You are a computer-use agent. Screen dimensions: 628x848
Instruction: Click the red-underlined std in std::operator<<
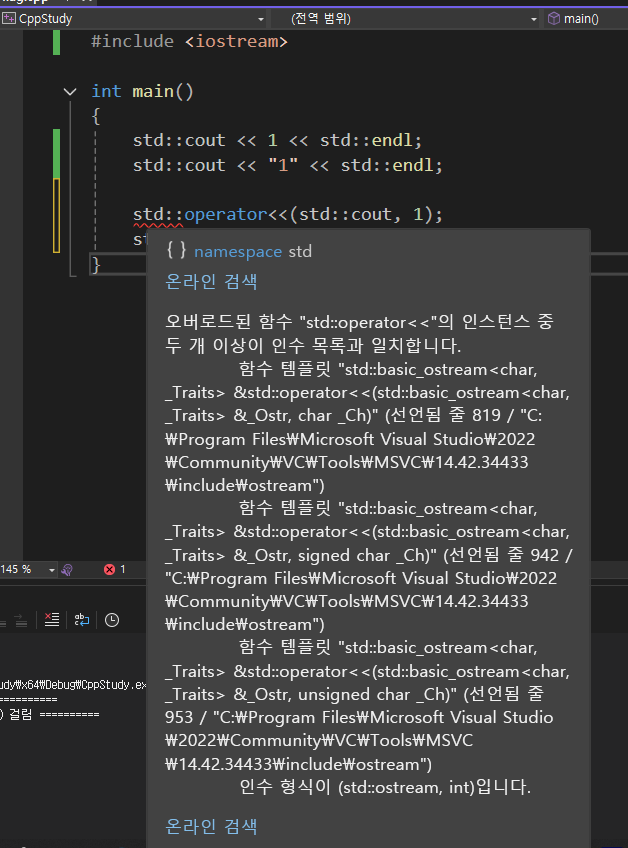[148, 215]
